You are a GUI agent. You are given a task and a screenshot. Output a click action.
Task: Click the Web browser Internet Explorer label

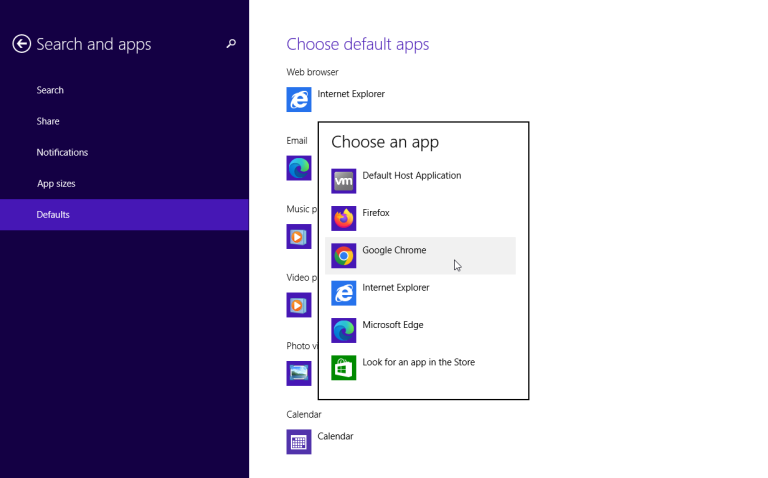coord(351,94)
